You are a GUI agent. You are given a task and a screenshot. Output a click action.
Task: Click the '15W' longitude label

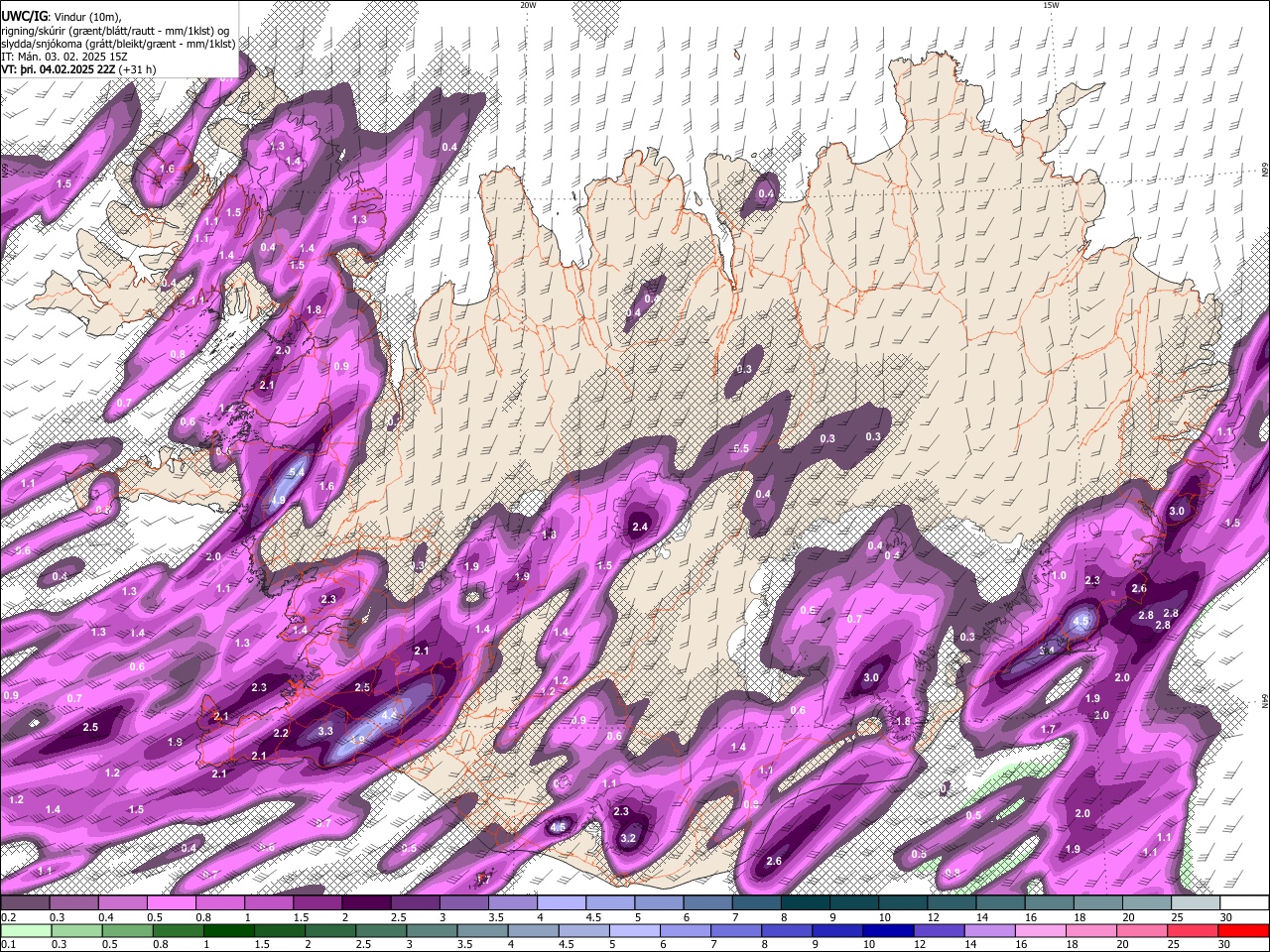[x=1051, y=5]
